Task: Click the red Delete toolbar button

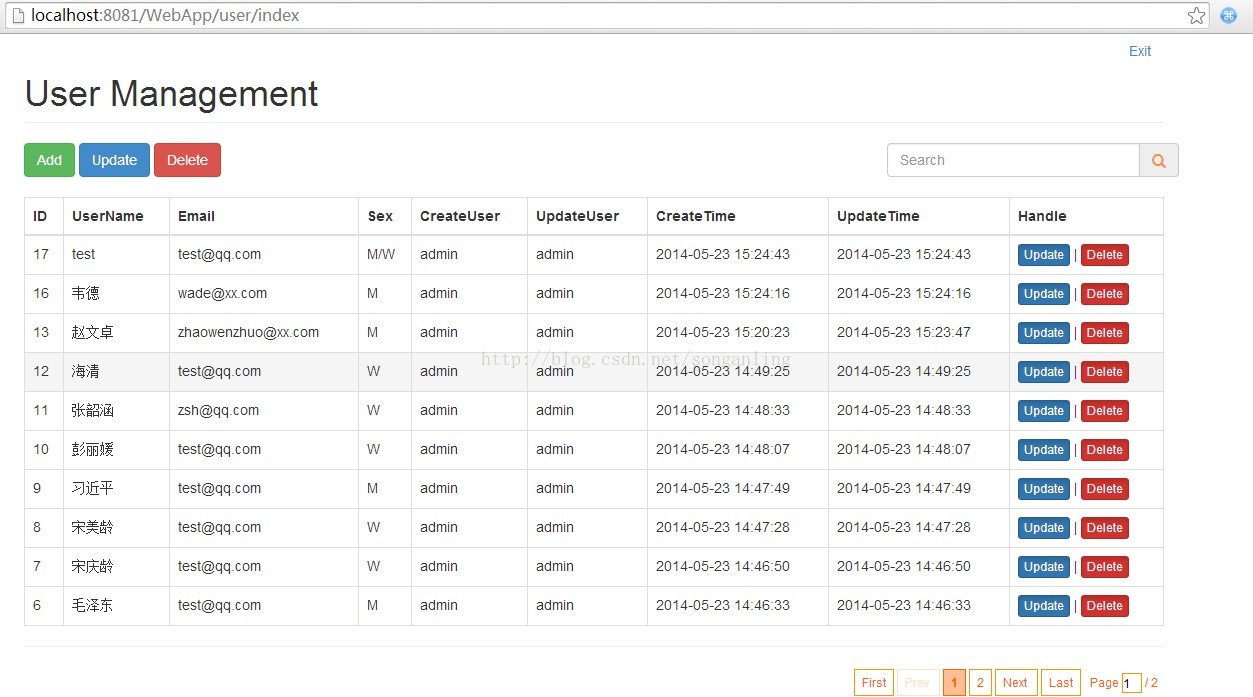Action: (x=187, y=160)
